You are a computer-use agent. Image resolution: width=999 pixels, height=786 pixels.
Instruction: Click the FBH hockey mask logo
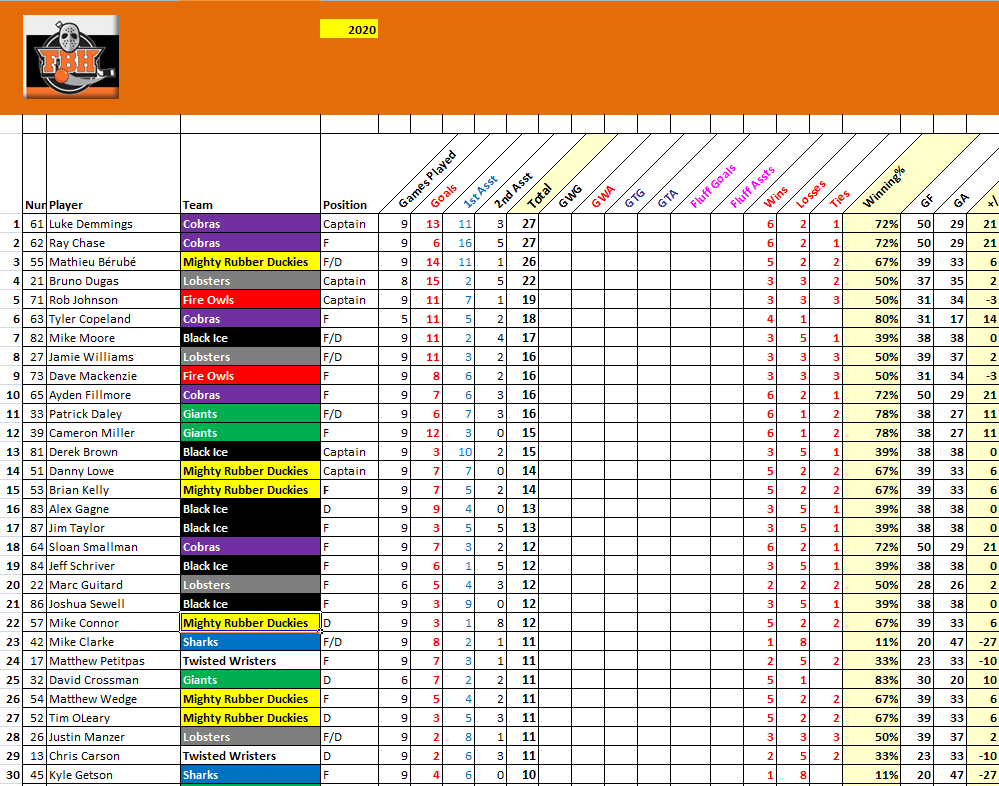[70, 57]
